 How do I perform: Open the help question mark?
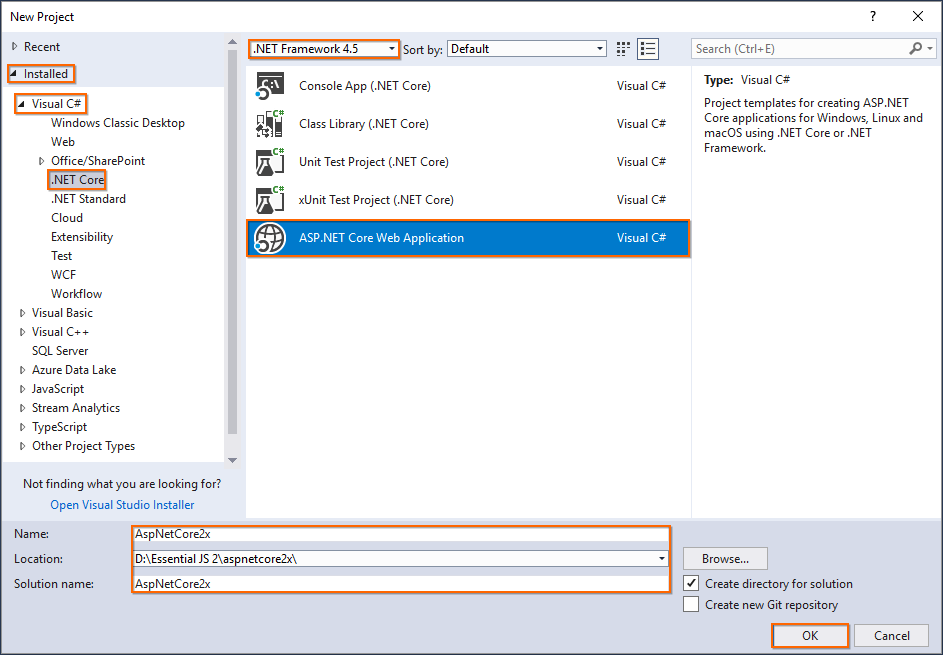tap(873, 16)
